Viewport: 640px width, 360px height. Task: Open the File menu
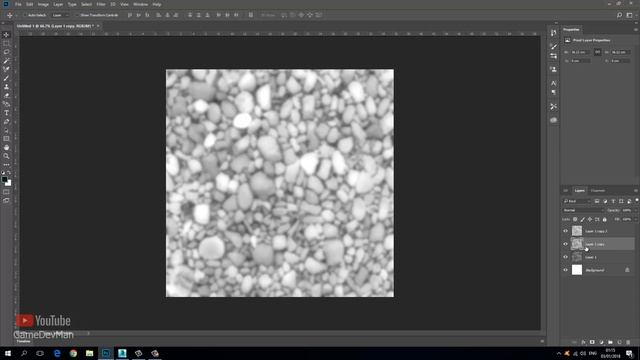point(18,4)
